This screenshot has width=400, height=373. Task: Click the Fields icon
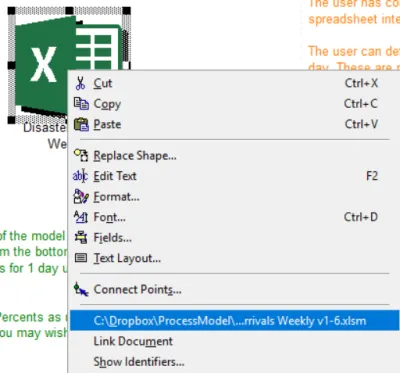(81, 237)
